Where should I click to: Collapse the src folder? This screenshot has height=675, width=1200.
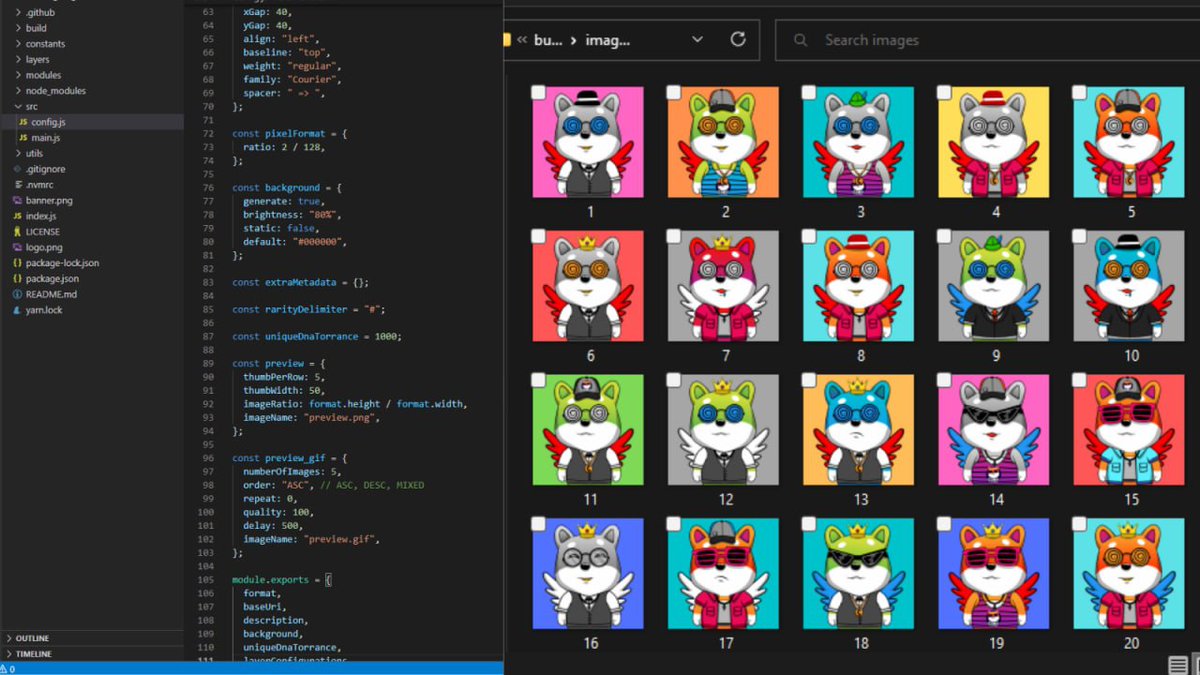click(x=18, y=106)
